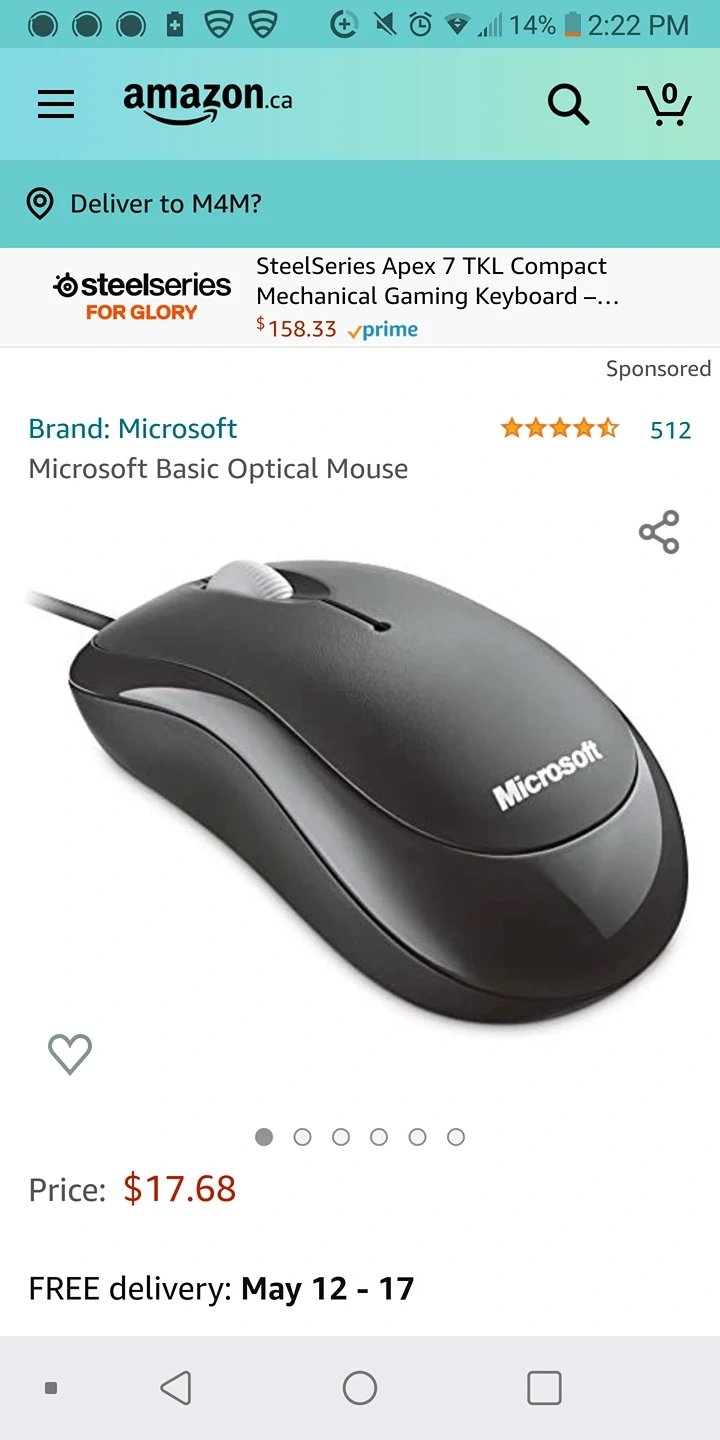720x1440 pixels.
Task: Tap Android back navigation button
Action: (176, 1388)
